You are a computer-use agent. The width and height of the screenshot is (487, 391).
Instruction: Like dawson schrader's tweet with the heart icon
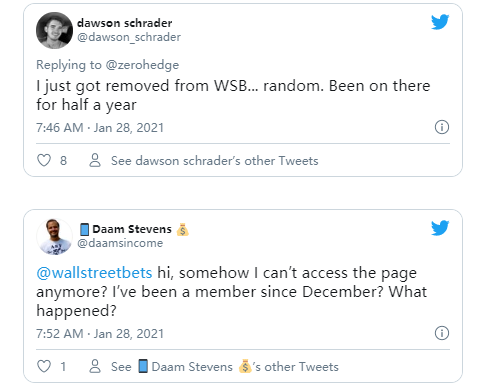(44, 160)
